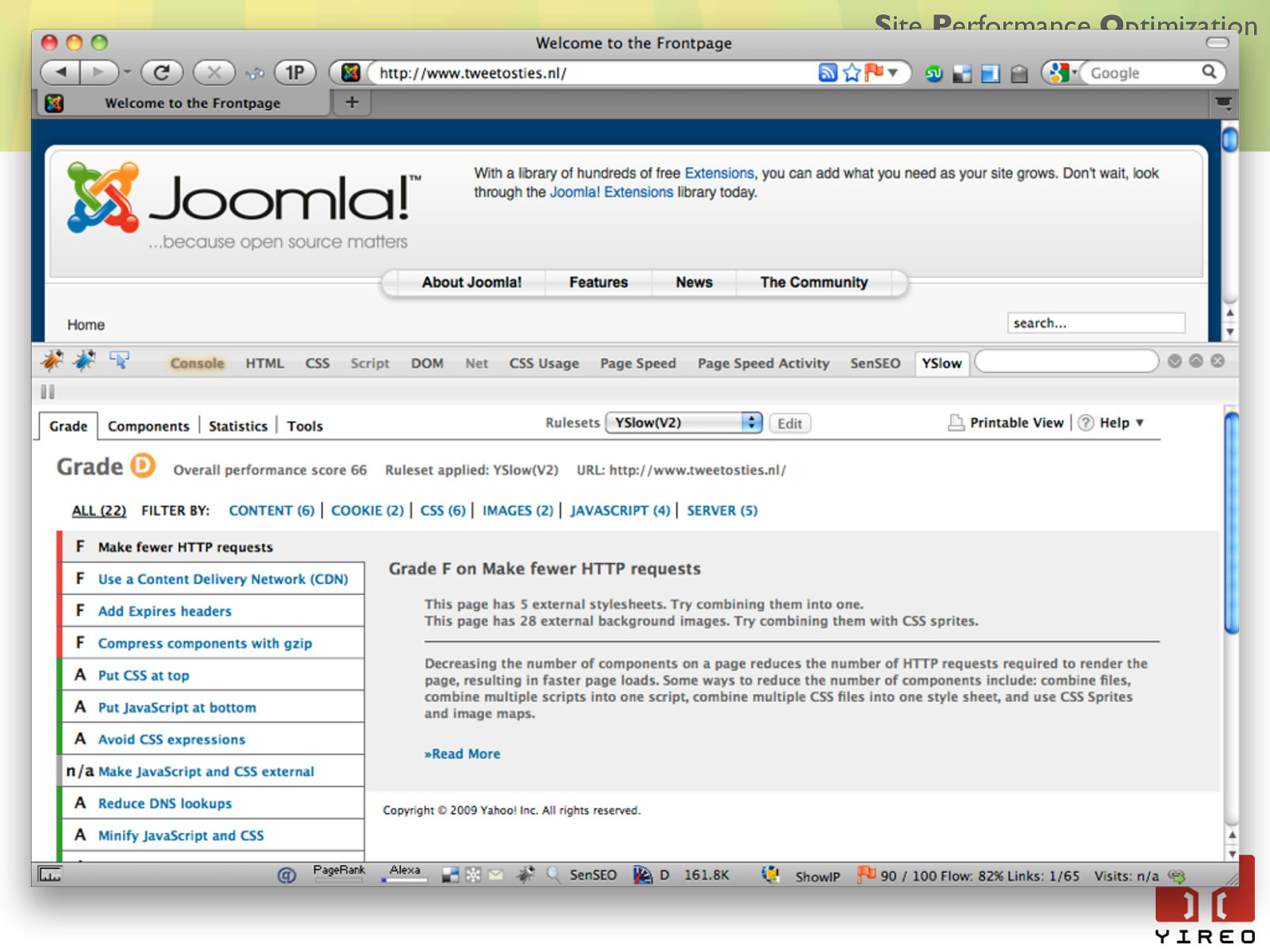The height and width of the screenshot is (952, 1270).
Task: Go forward with the browser Forward arrow
Action: click(98, 73)
